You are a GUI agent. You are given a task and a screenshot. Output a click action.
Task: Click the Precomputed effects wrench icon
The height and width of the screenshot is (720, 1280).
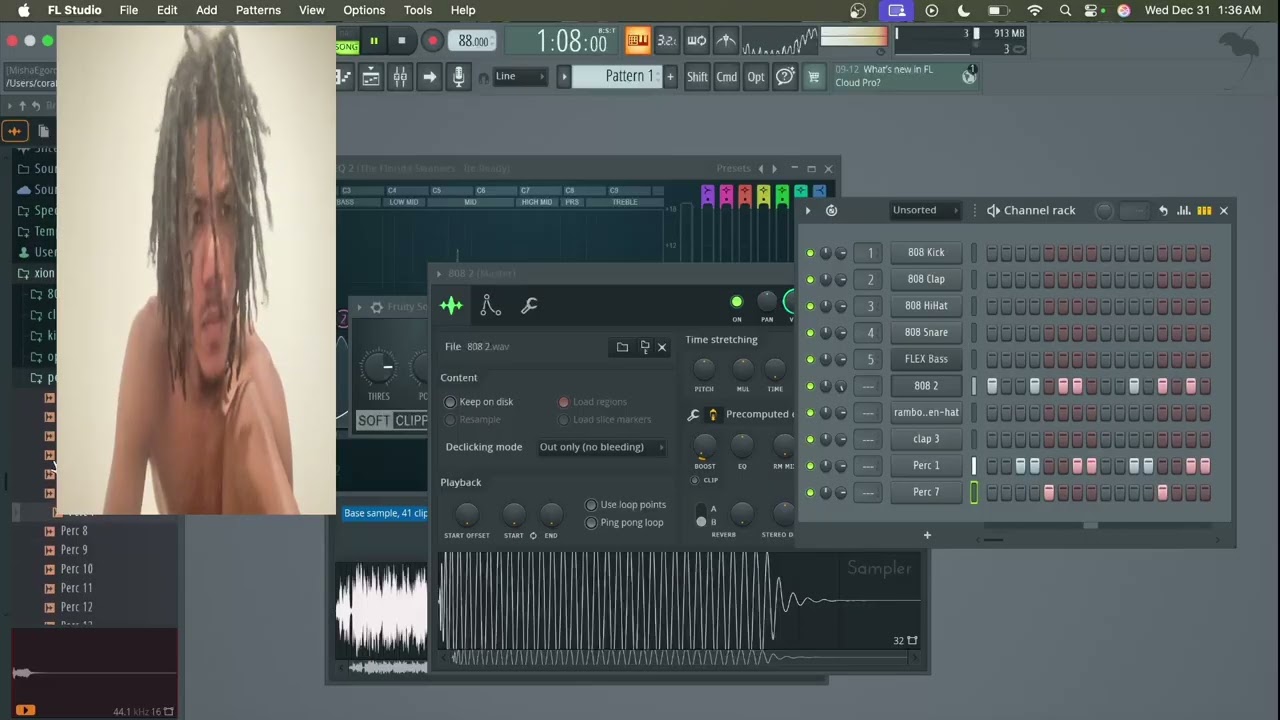click(x=693, y=414)
